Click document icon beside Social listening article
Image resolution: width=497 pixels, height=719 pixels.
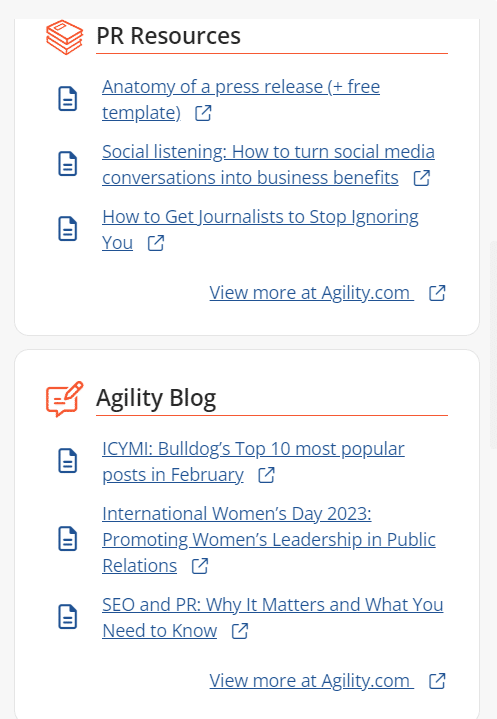(x=67, y=164)
